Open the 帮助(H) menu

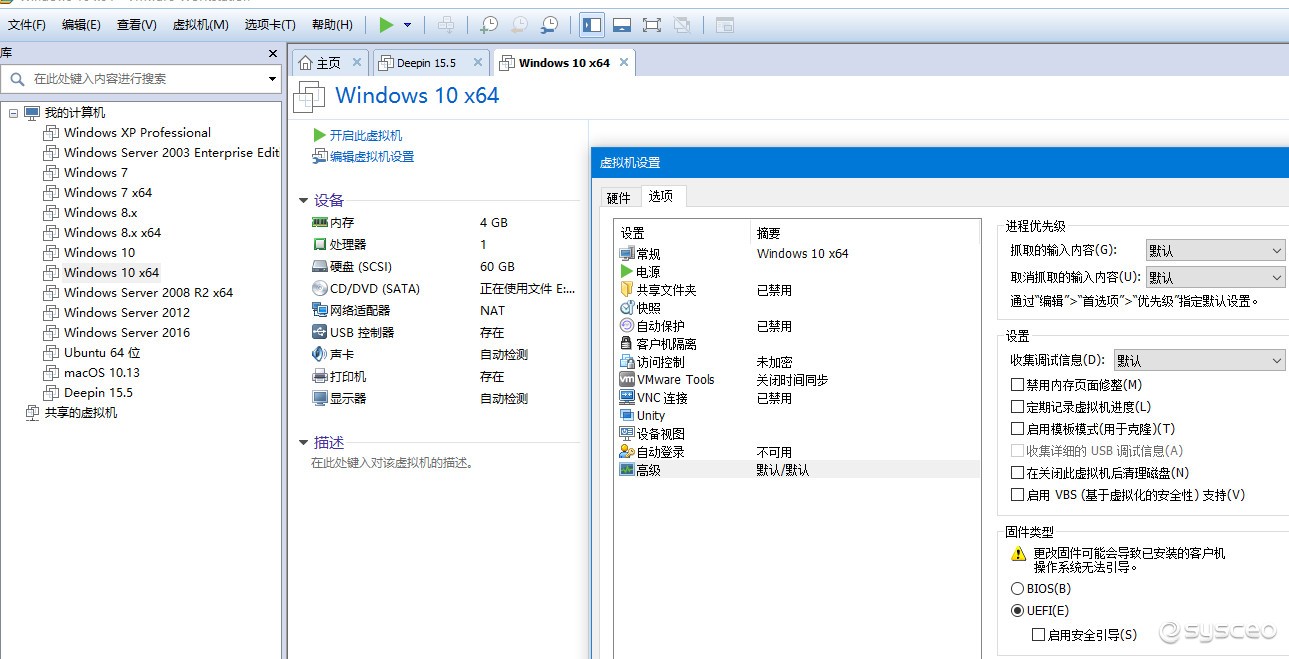(x=332, y=25)
